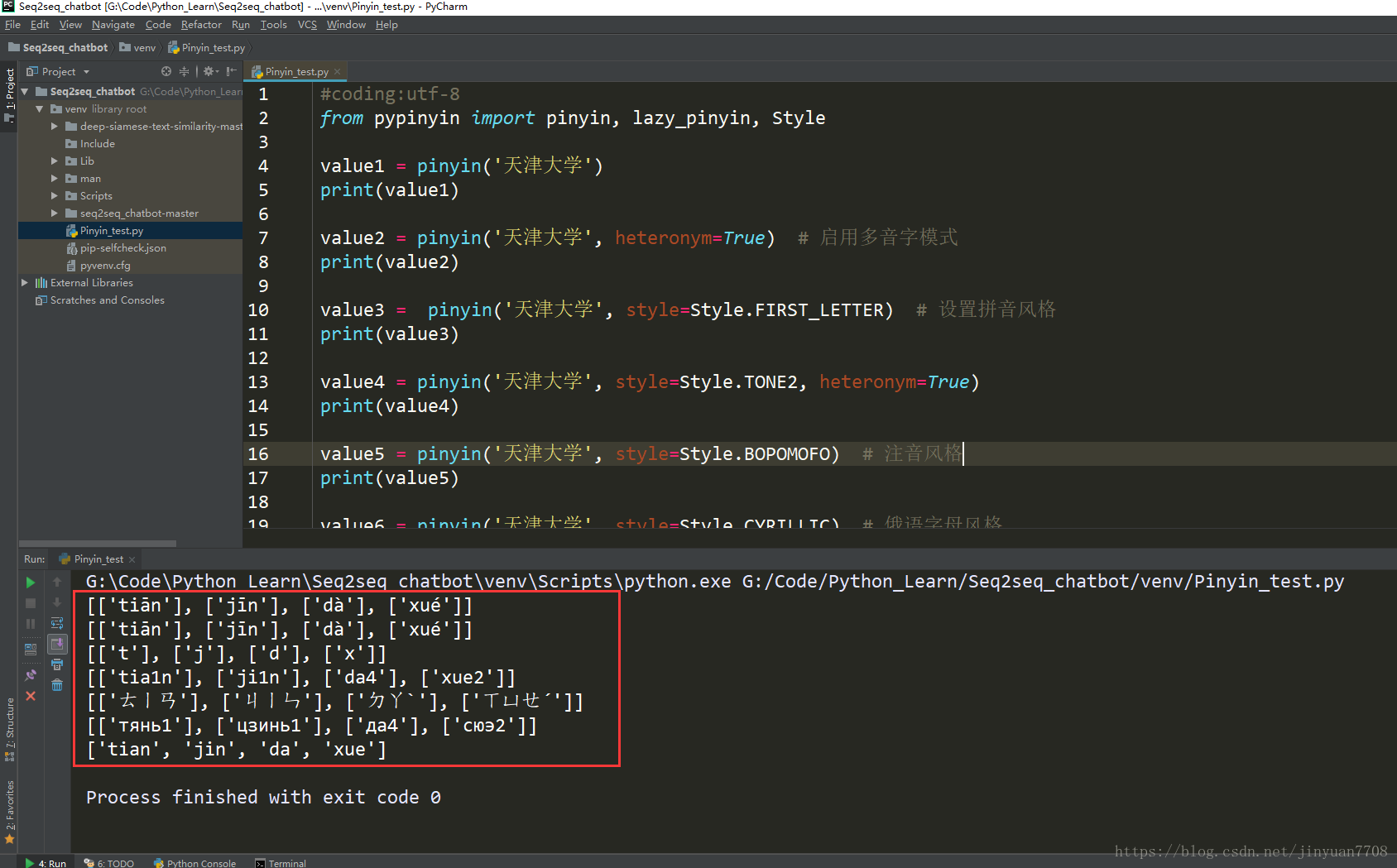Open the Project view selector dropdown
The height and width of the screenshot is (868, 1397).
pyautogui.click(x=59, y=72)
